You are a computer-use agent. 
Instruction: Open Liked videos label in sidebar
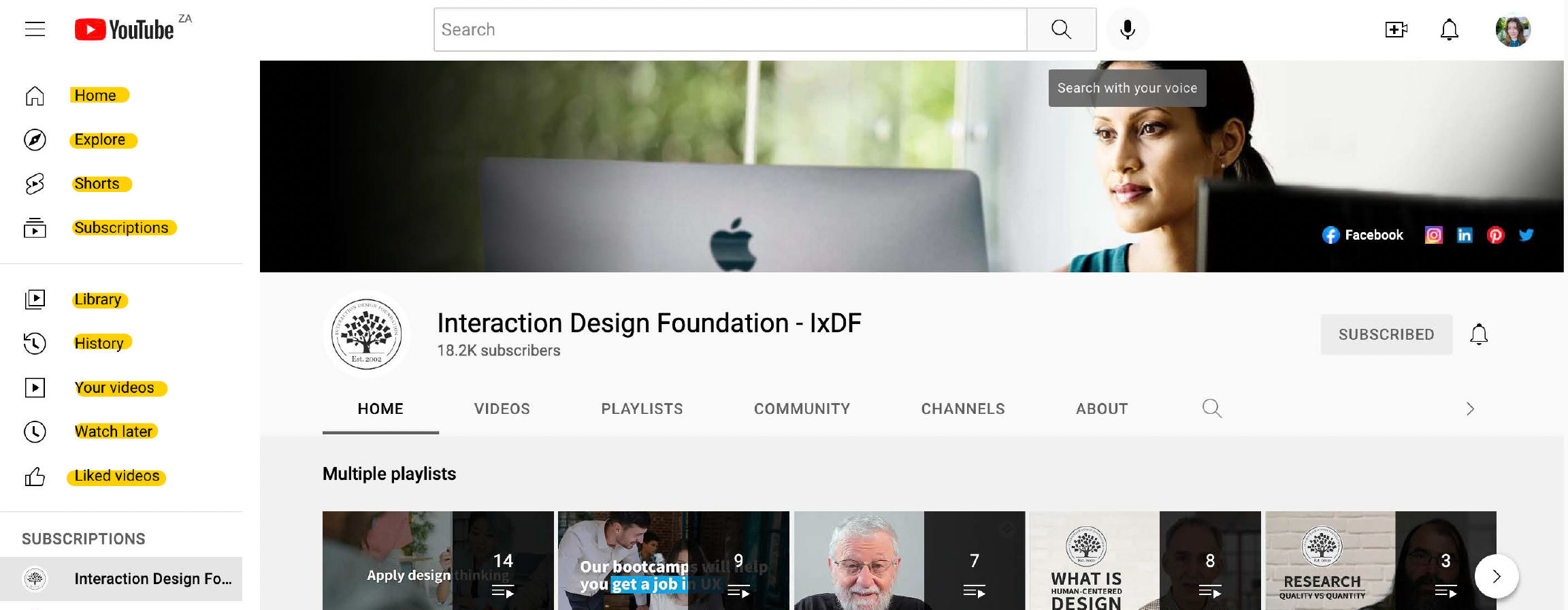(116, 476)
